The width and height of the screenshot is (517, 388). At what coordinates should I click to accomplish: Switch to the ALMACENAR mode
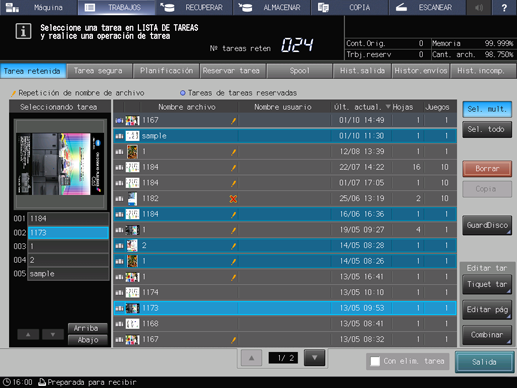(x=272, y=7)
